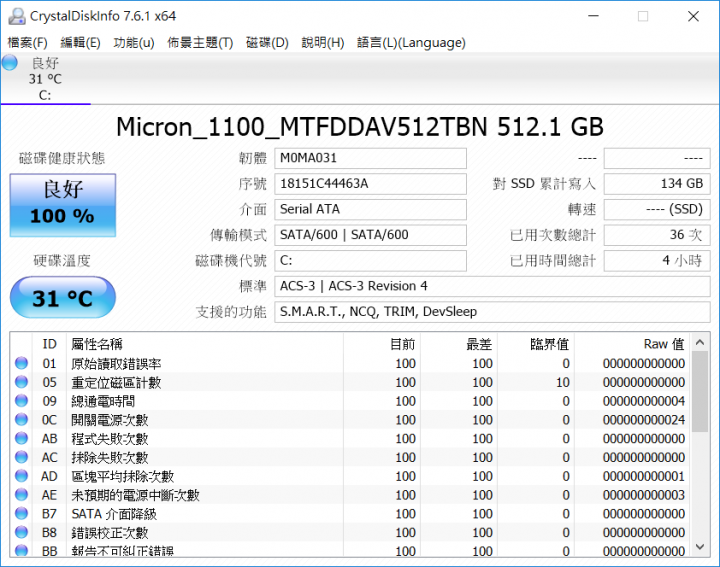720x567 pixels.
Task: Click the disk model title Micron_1100_MTFDDAV512TBN
Action: pos(360,127)
